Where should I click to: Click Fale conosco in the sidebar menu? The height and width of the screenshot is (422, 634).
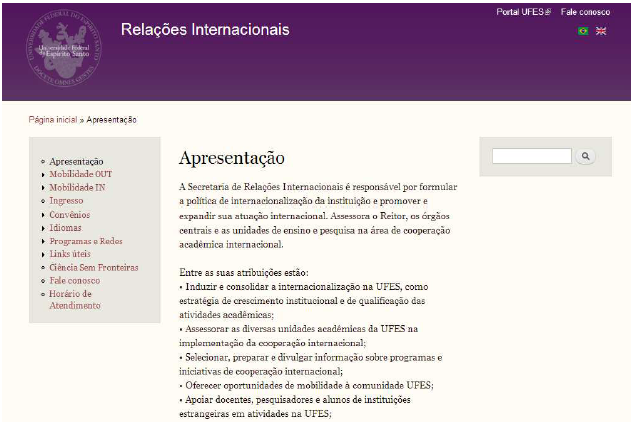(74, 281)
